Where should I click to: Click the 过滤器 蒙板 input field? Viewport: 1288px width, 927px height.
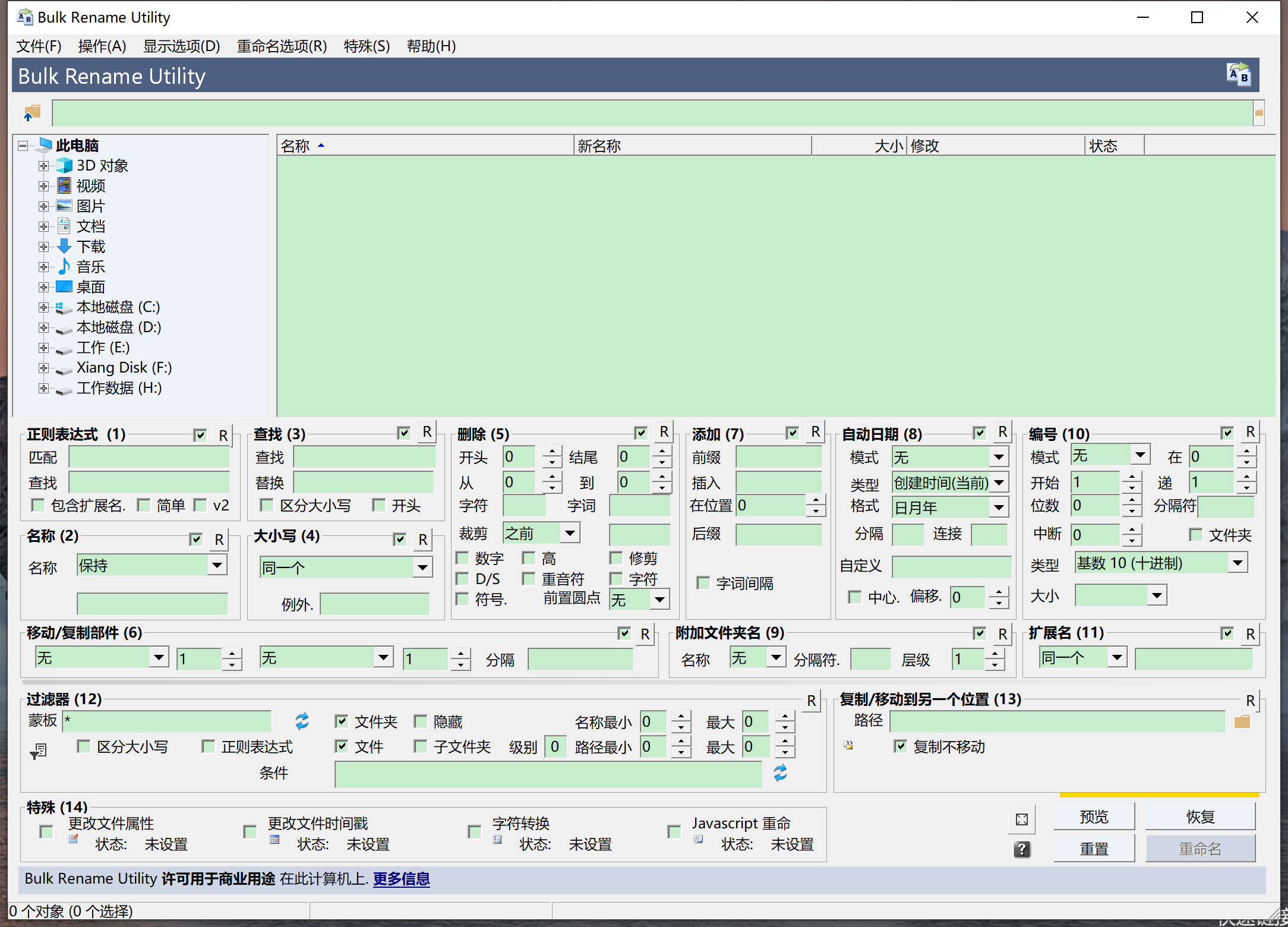click(167, 721)
